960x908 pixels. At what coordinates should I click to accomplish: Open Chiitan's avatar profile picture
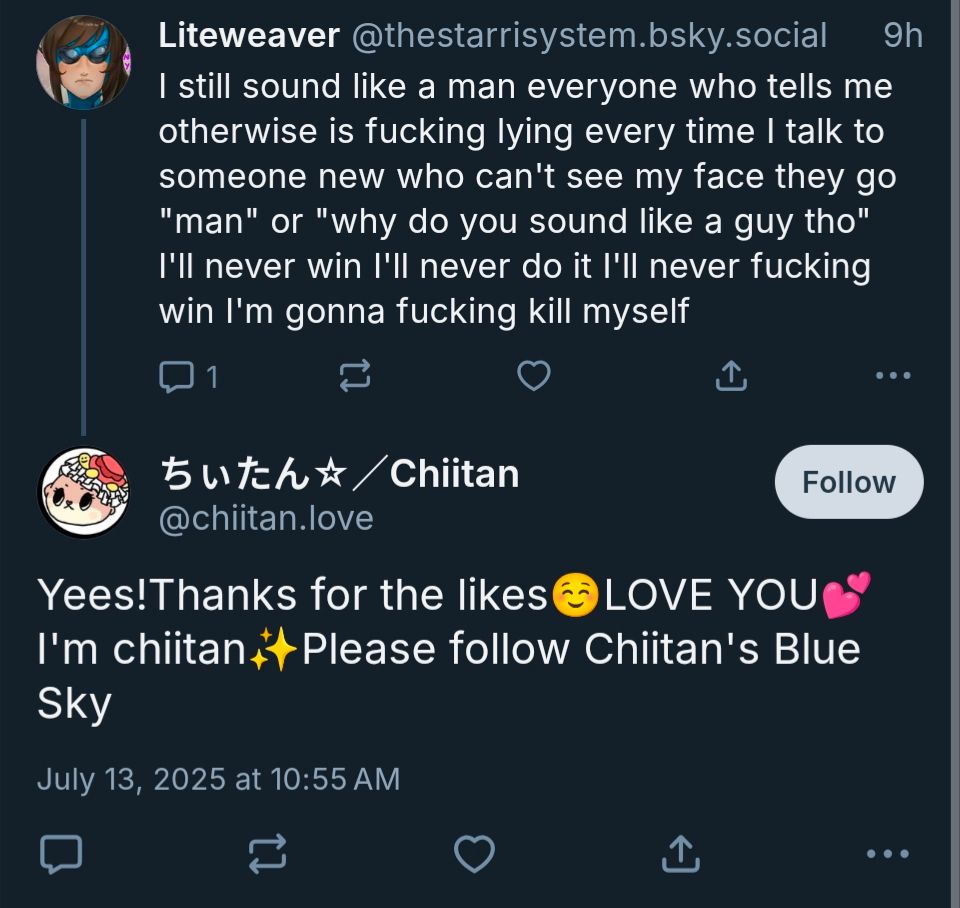click(x=83, y=493)
